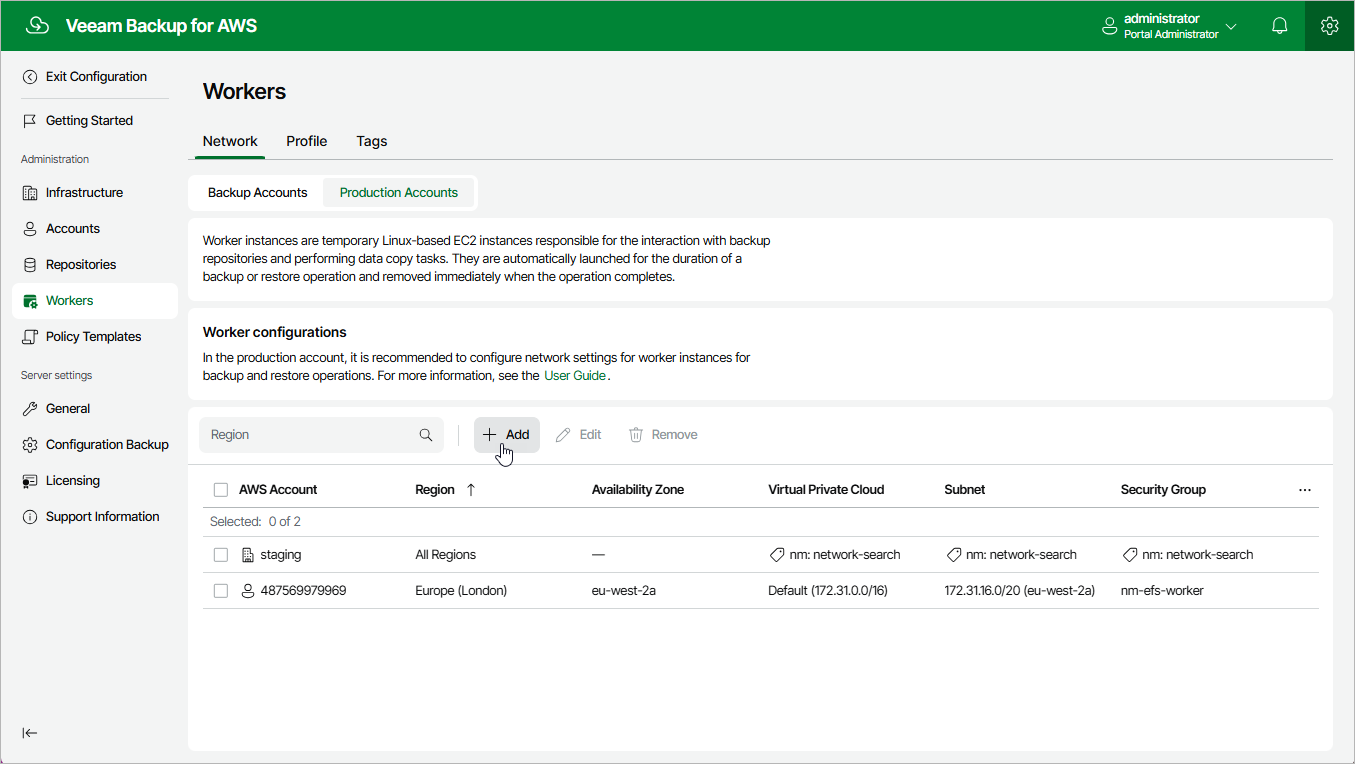
Task: Open the notifications bell
Action: 1280,26
